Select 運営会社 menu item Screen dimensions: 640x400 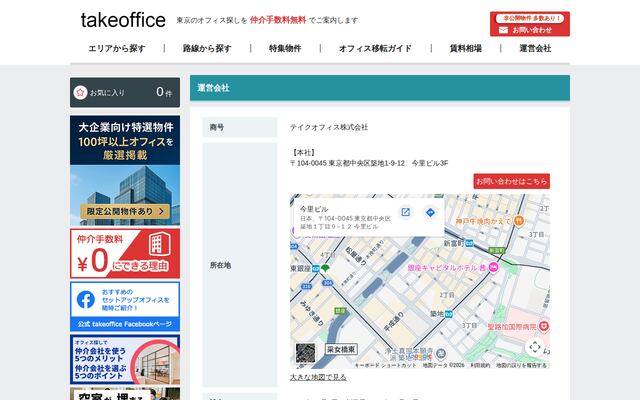coord(535,49)
